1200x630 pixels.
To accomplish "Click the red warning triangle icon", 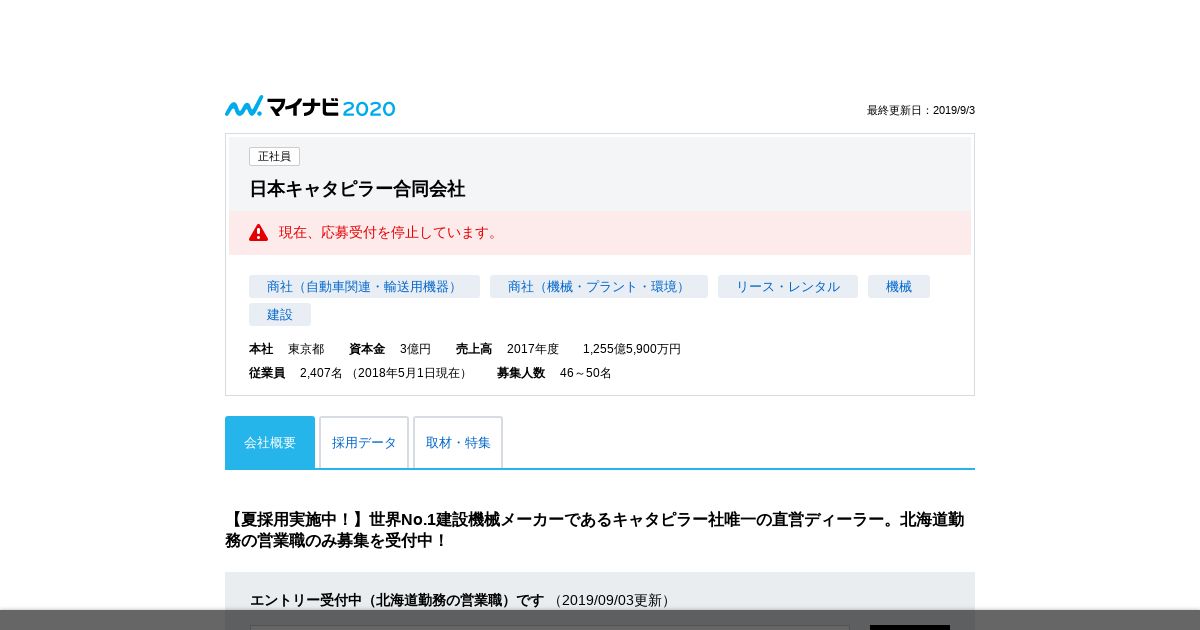I will click(x=259, y=232).
